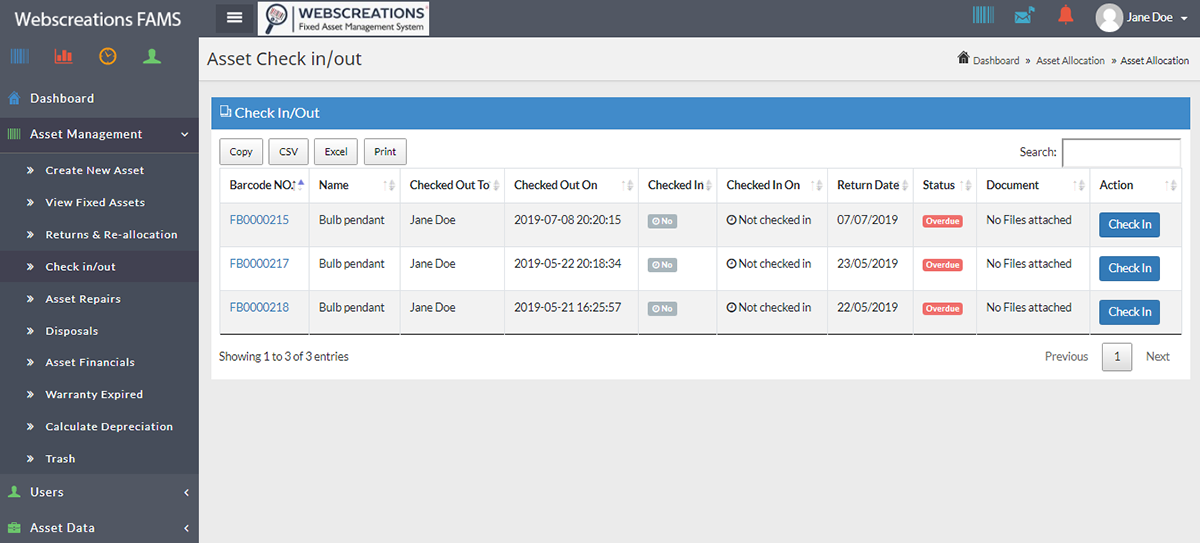The image size is (1200, 543).
Task: Click Jane Doe's profile avatar
Action: (x=1109, y=17)
